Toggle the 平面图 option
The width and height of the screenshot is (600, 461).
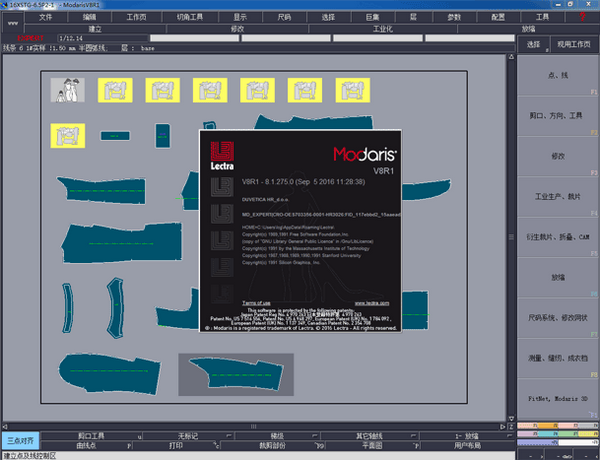point(372,445)
